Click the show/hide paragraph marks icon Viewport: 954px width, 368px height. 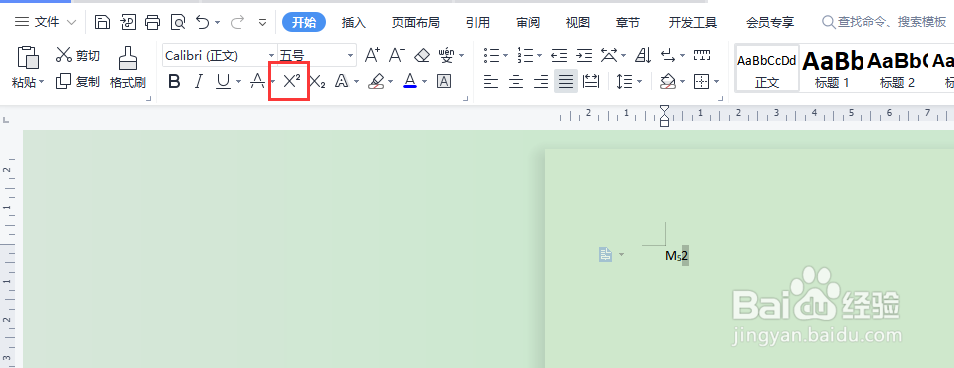[668, 55]
